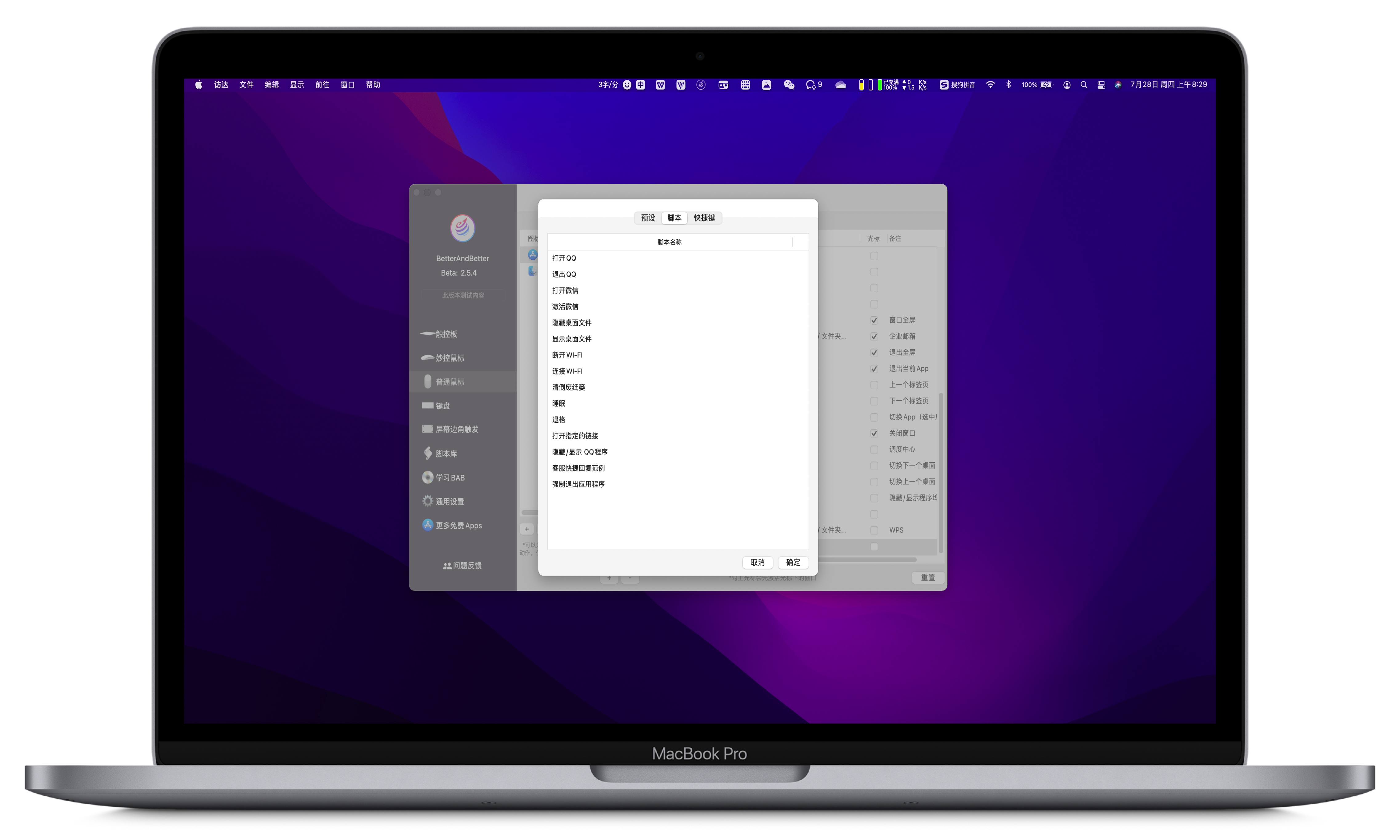Image resolution: width=1400 pixels, height=840 pixels.
Task: Select the 打开微信 script
Action: [x=678, y=290]
